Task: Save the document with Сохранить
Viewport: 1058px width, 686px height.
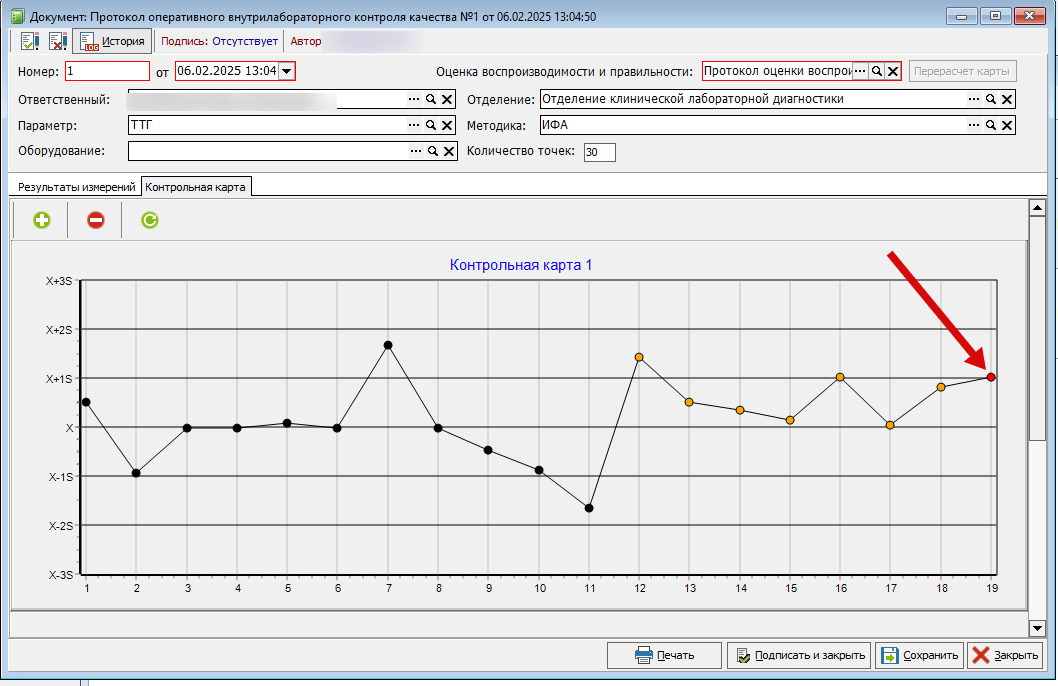Action: click(x=919, y=655)
